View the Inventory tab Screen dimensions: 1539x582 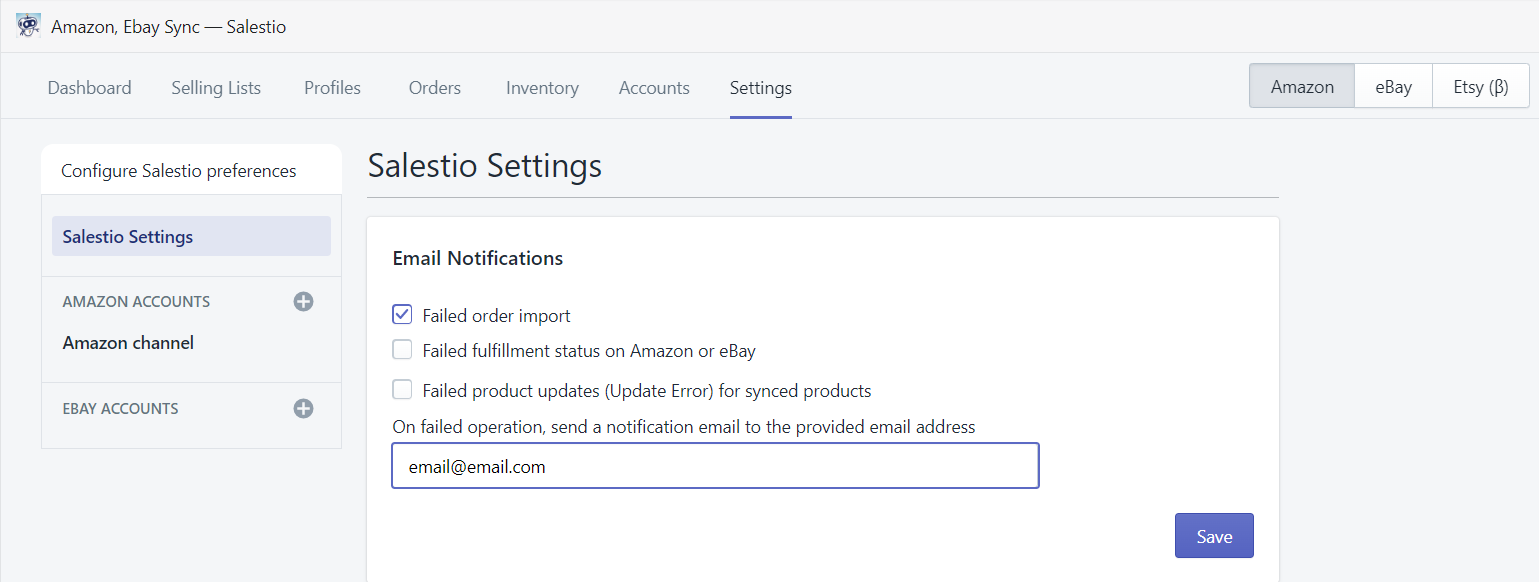pos(542,88)
